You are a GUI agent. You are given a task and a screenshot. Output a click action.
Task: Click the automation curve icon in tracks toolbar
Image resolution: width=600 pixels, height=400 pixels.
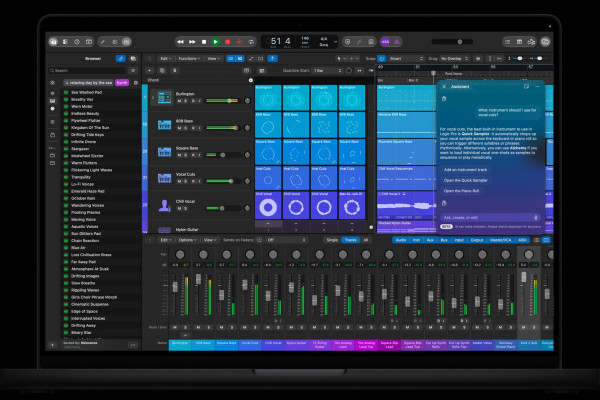pyautogui.click(x=251, y=59)
